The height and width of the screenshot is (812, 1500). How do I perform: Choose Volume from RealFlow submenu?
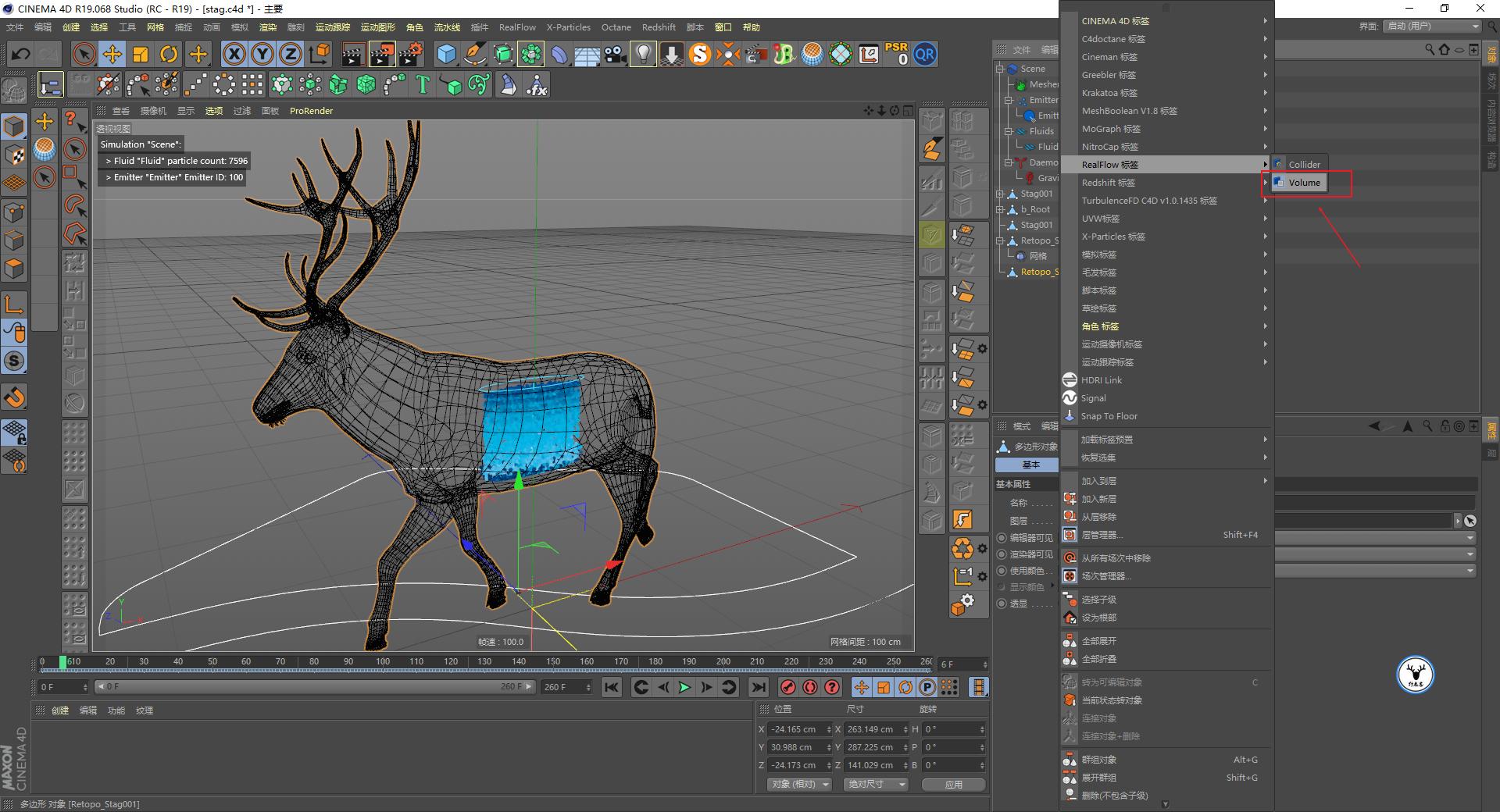click(x=1304, y=183)
